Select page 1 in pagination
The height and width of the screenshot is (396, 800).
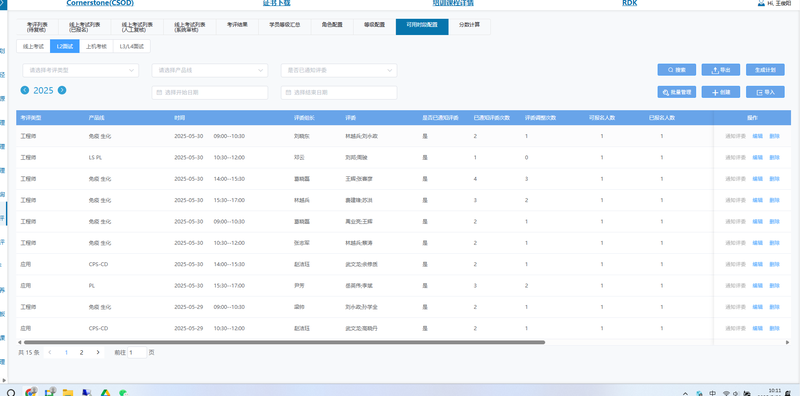click(66, 352)
